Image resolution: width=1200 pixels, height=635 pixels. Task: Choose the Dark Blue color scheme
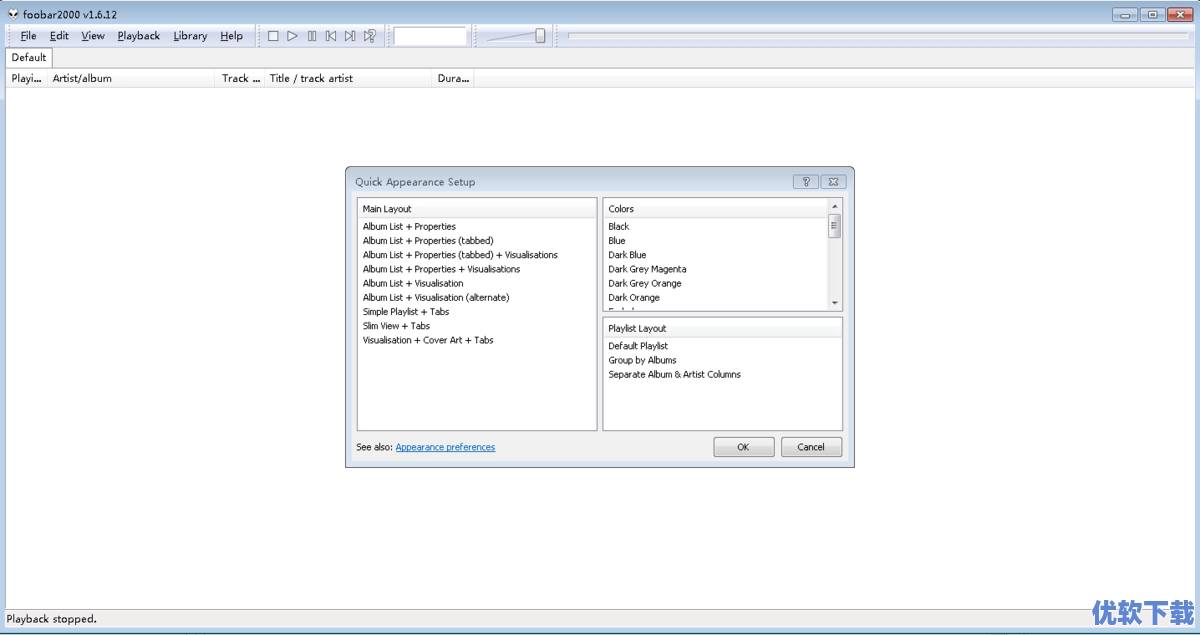coord(627,255)
